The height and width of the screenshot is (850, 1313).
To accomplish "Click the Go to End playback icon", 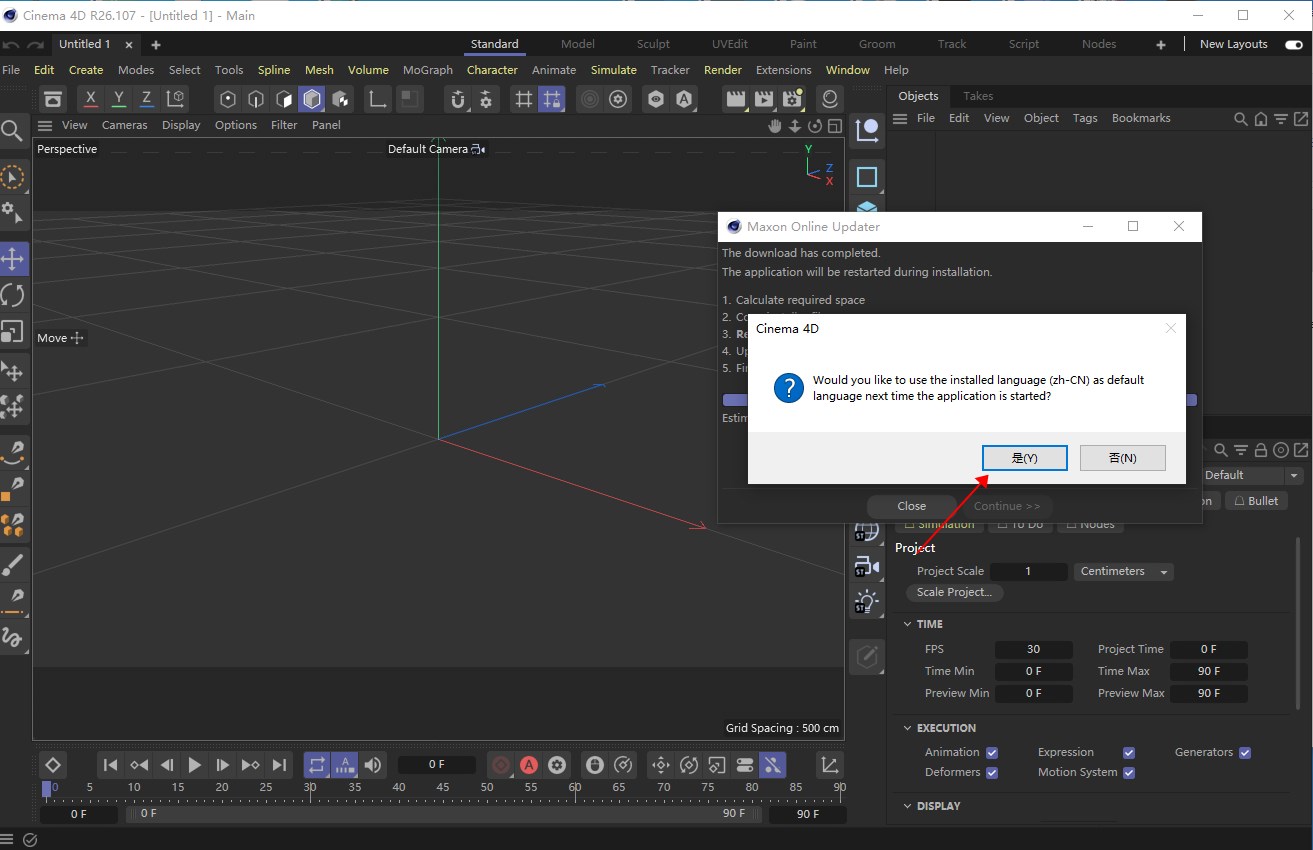I will (279, 765).
